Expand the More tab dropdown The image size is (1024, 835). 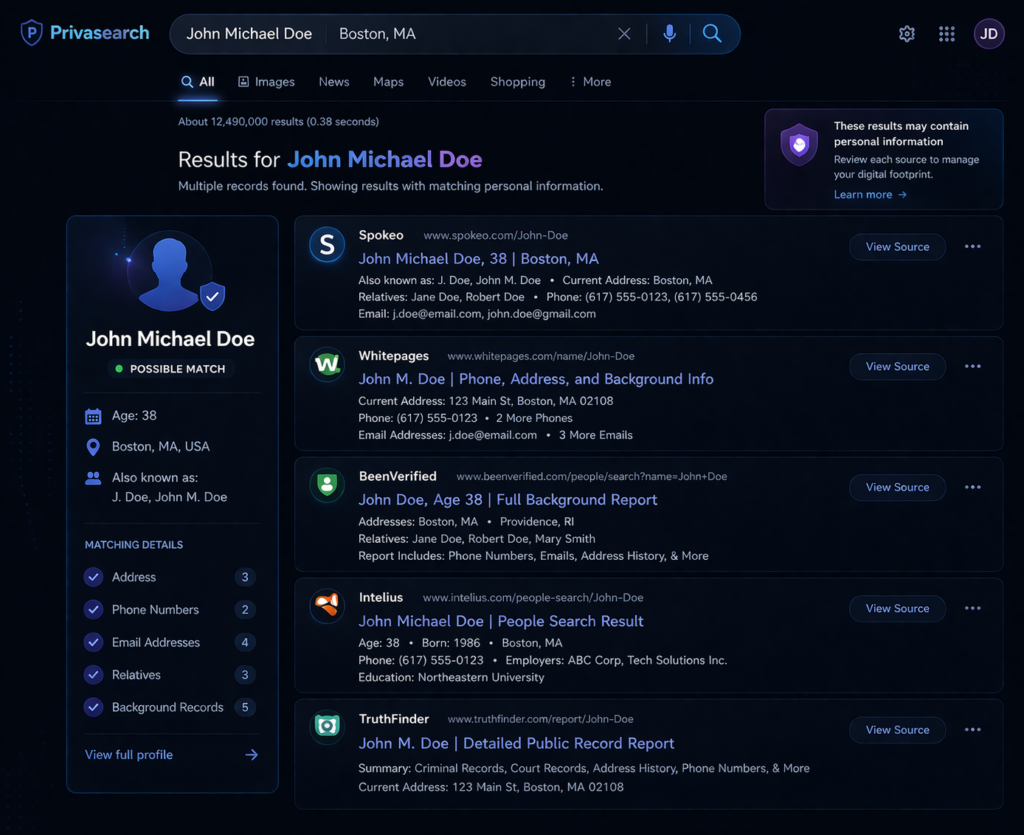589,81
